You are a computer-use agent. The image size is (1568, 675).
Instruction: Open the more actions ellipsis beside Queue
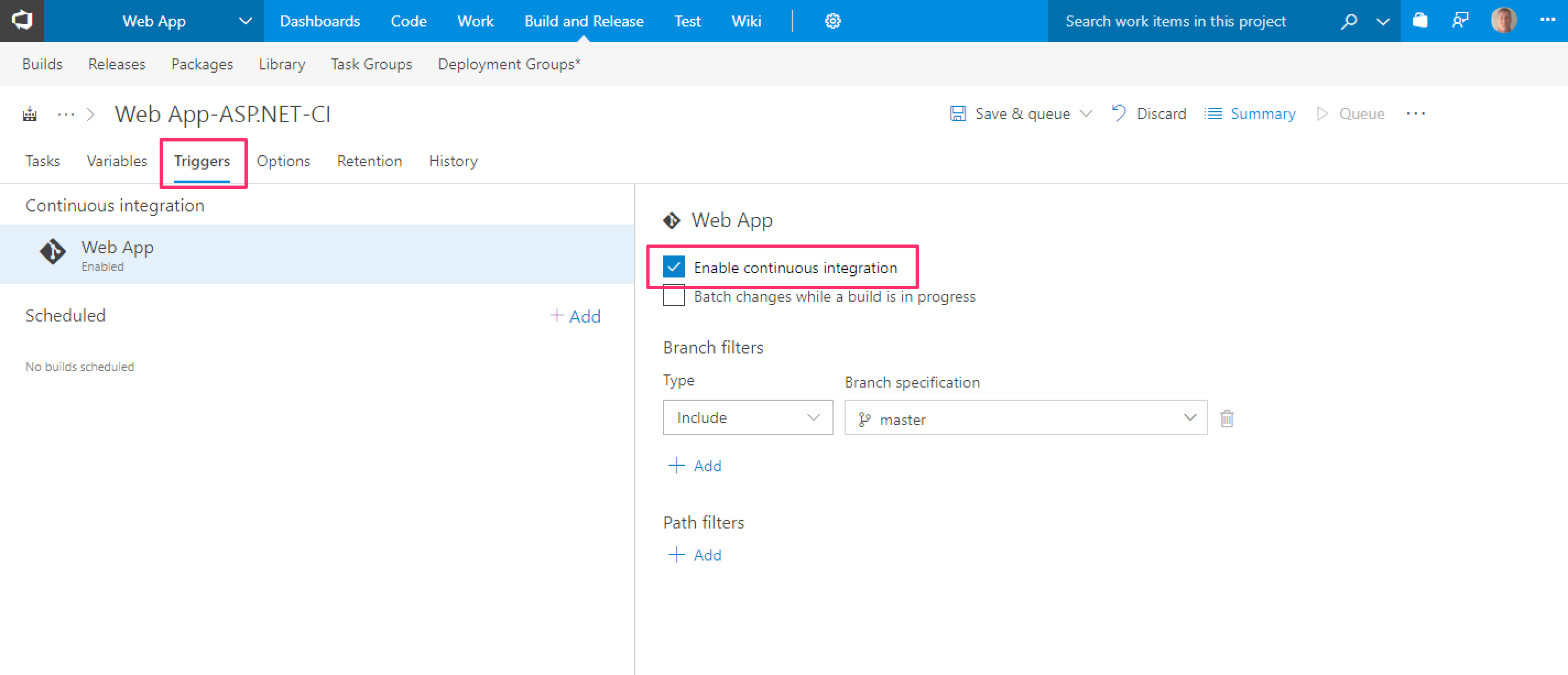1415,114
